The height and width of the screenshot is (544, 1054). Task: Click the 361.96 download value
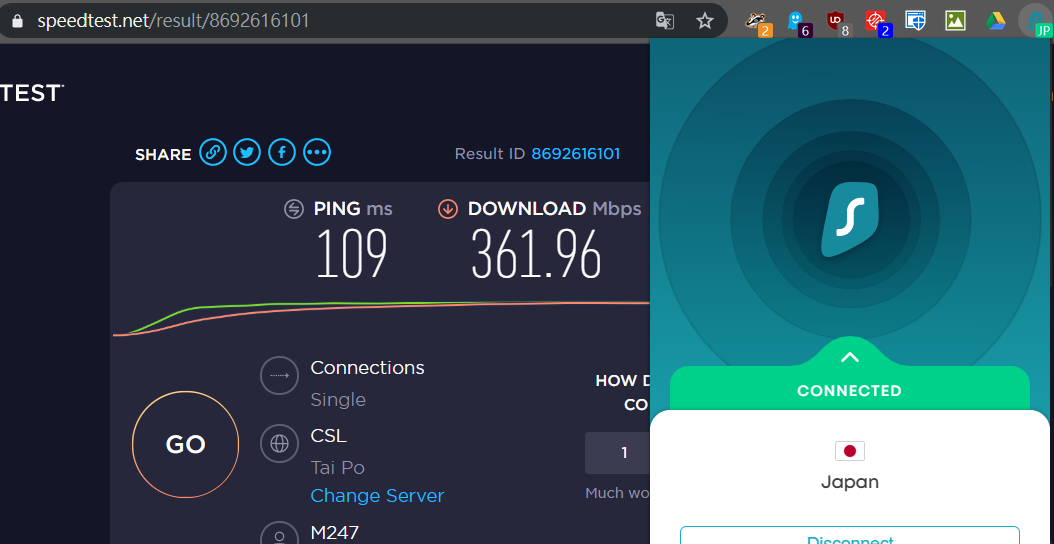536,254
